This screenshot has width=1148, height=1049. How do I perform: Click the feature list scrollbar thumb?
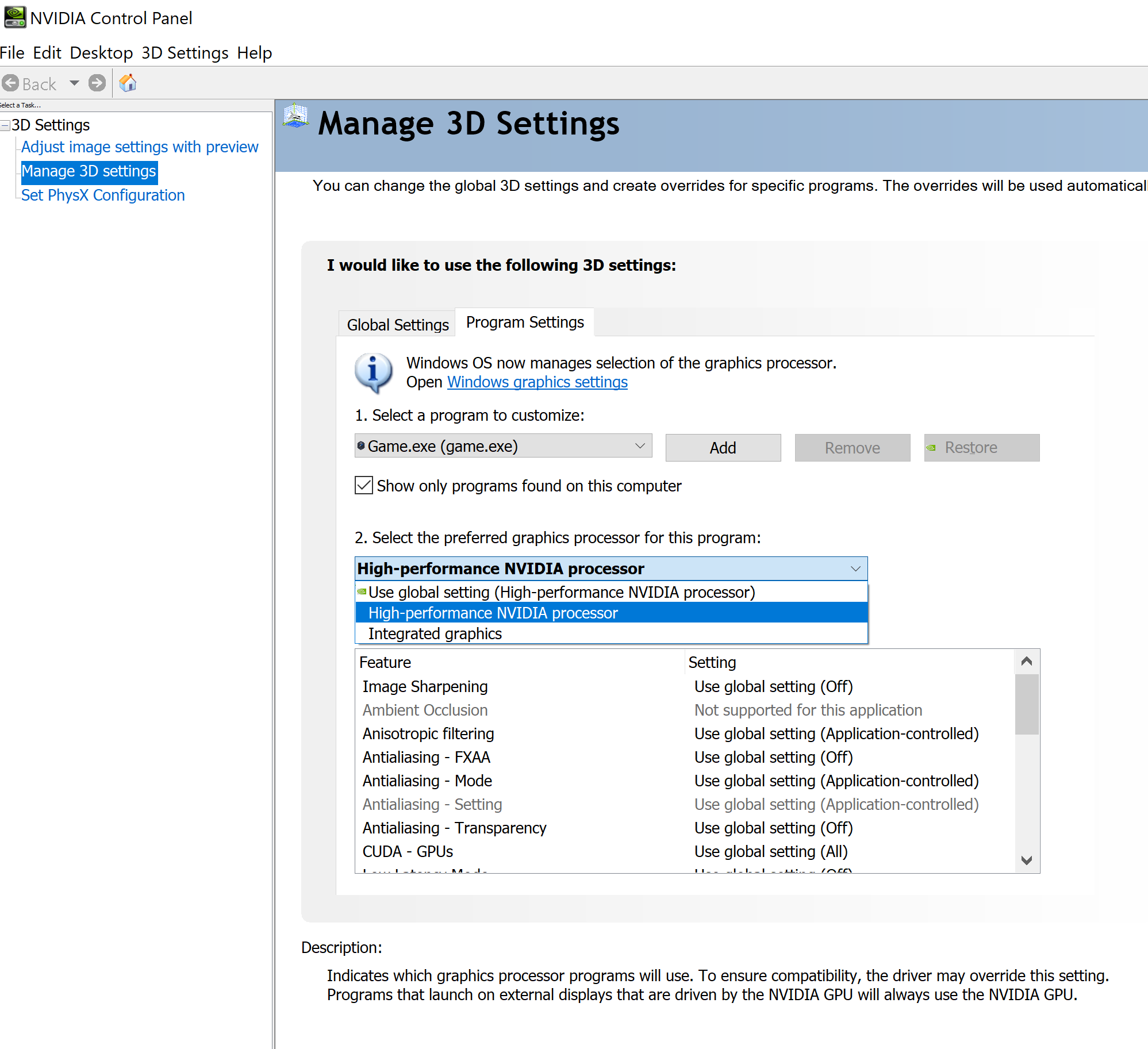point(1027,704)
